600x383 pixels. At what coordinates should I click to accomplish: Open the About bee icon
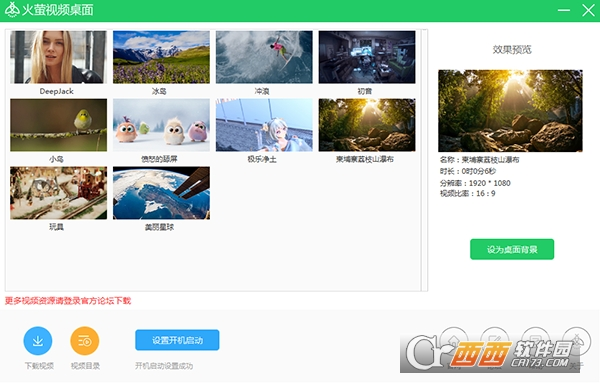point(577,340)
